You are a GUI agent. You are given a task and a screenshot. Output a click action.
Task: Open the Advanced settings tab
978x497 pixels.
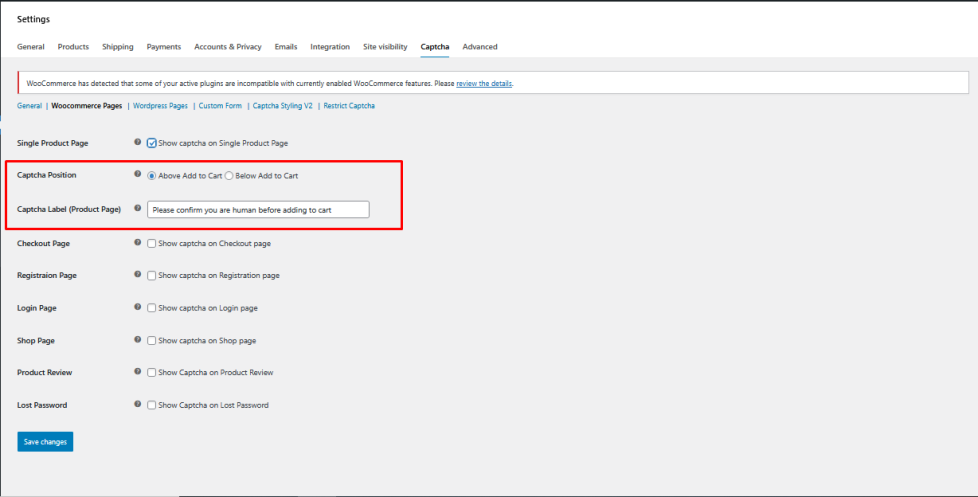[x=479, y=47]
